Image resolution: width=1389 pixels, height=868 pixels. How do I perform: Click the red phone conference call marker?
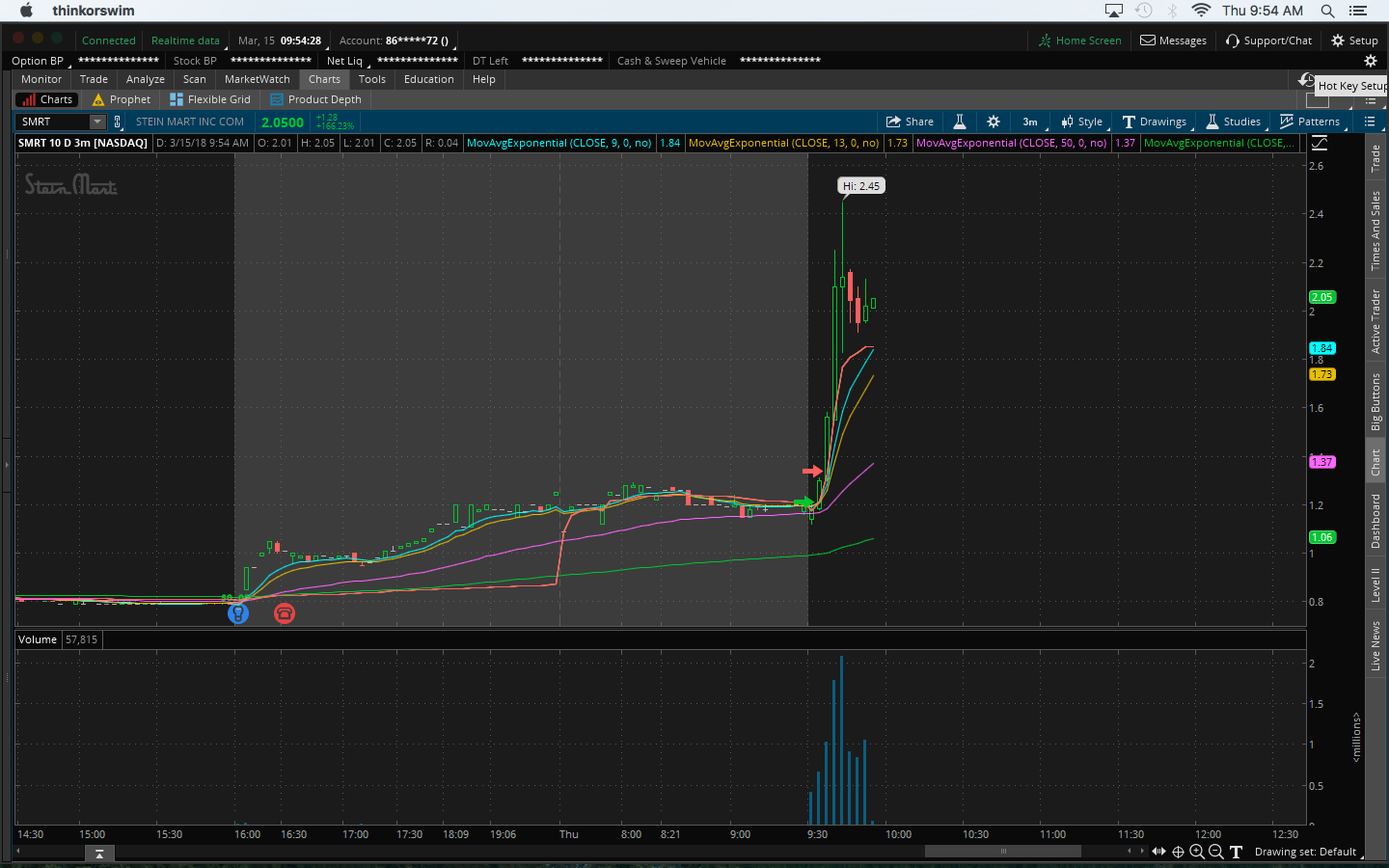(x=285, y=613)
